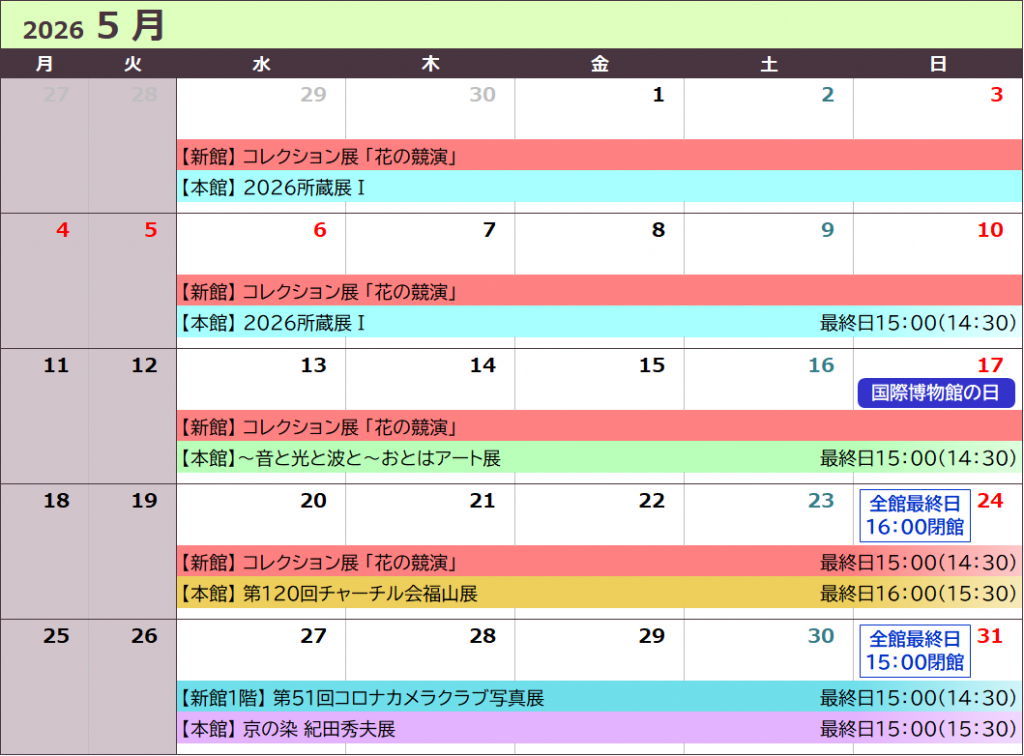Image resolution: width=1024 pixels, height=756 pixels.
Task: Open the コロナカメラクラブ写真展 event bar
Action: coord(598,697)
